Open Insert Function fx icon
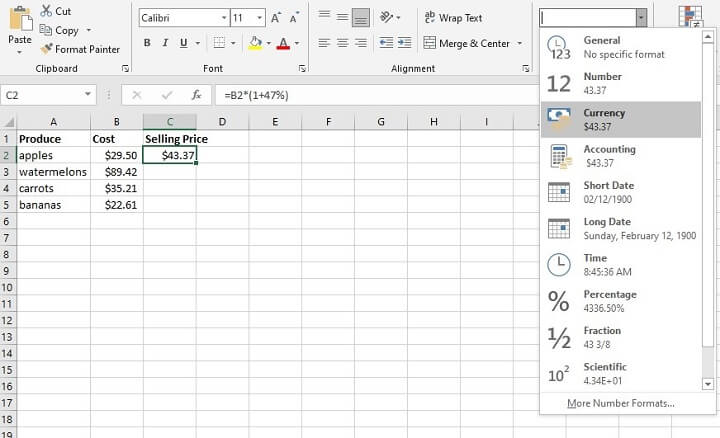The width and height of the screenshot is (720, 438). click(197, 95)
